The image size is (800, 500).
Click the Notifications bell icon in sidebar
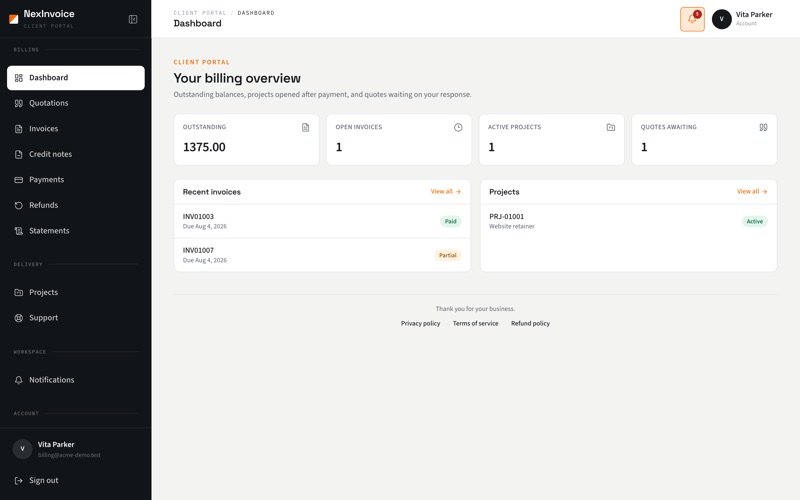(19, 380)
